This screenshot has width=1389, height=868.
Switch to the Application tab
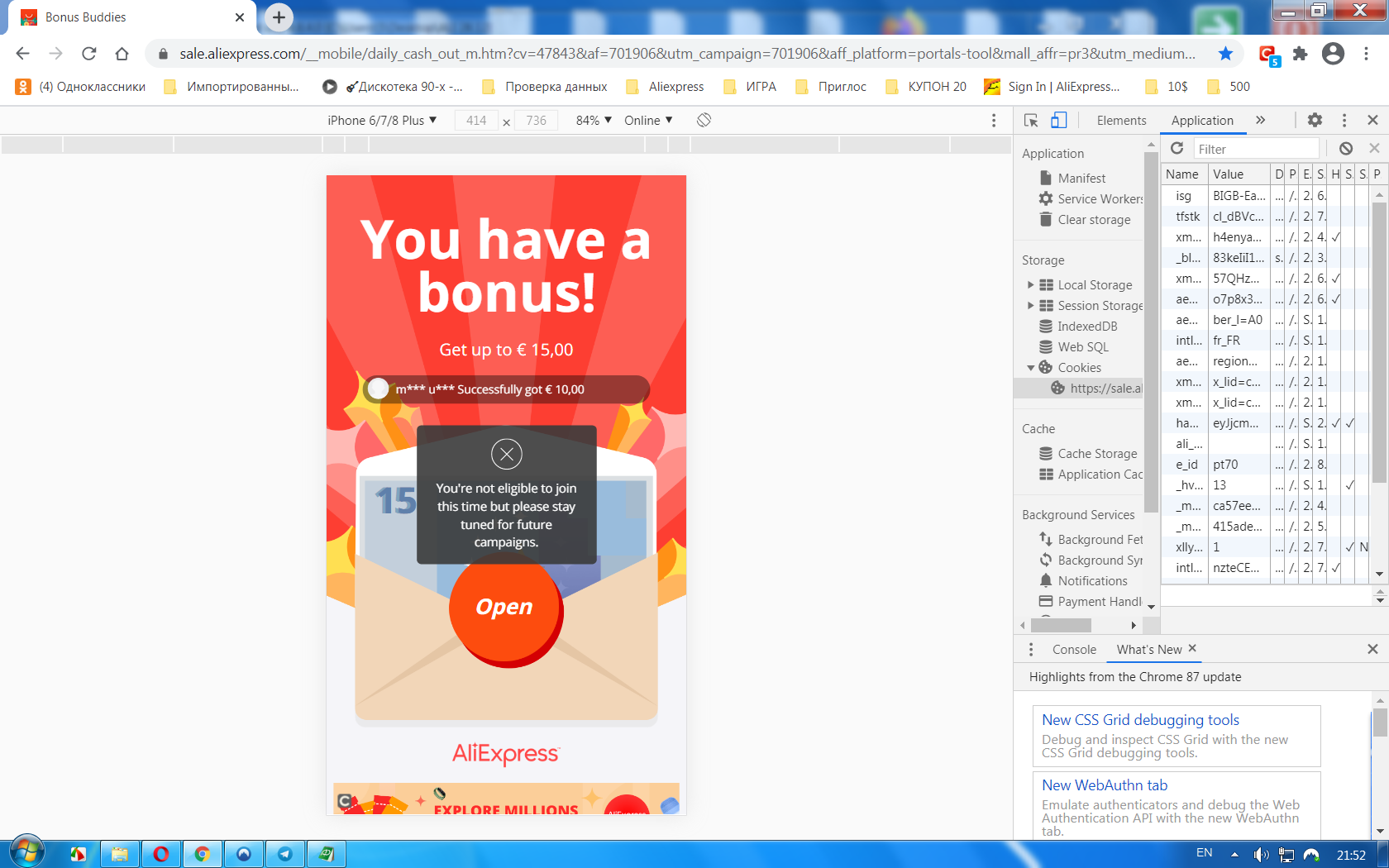tap(1202, 121)
